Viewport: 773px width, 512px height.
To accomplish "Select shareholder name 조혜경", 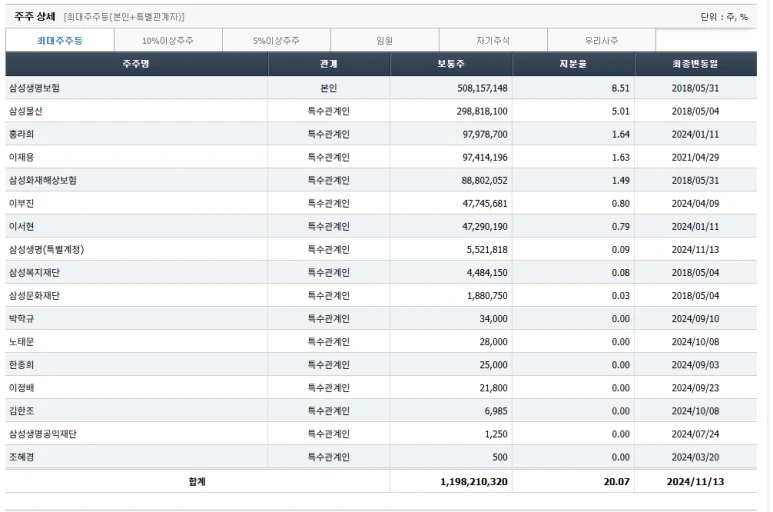I will point(21,457).
